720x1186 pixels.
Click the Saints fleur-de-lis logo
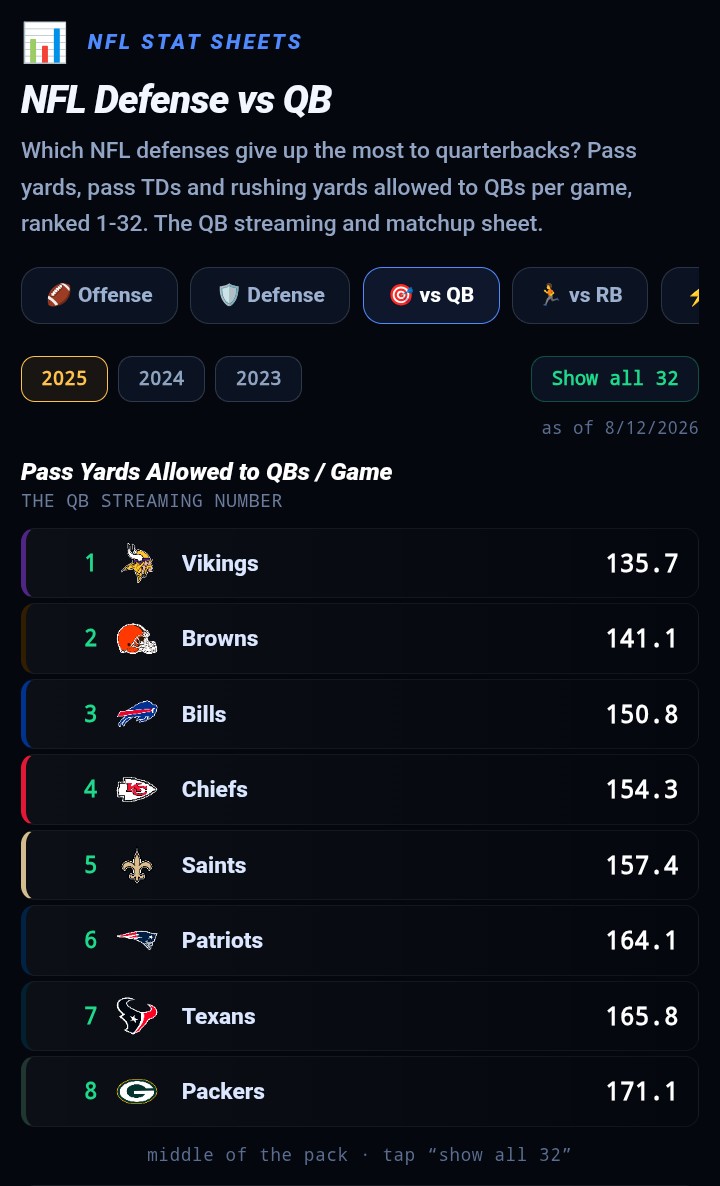[137, 865]
